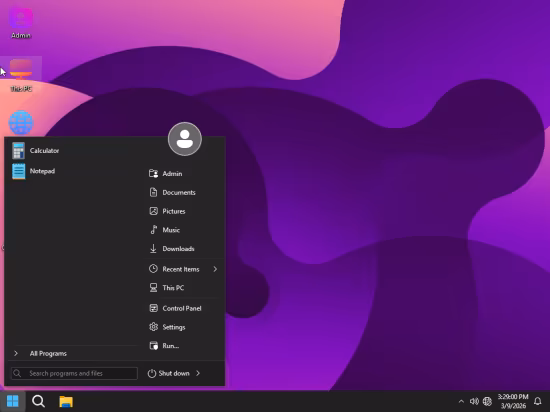
Task: Click the This PC monitor icon in the start menu
Action: [154, 288]
